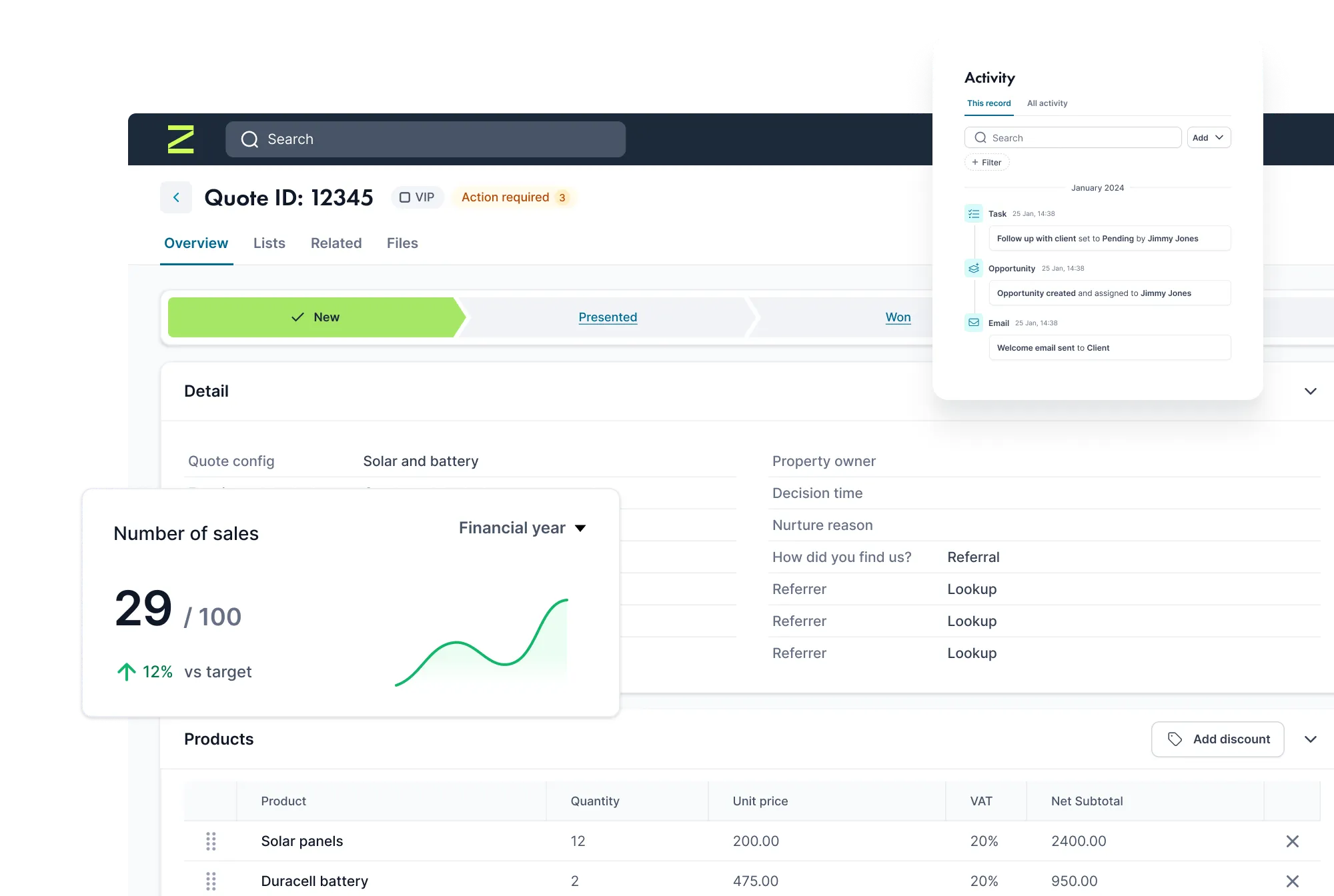Open the Financial year dropdown
This screenshot has width=1334, height=896.
pos(522,528)
